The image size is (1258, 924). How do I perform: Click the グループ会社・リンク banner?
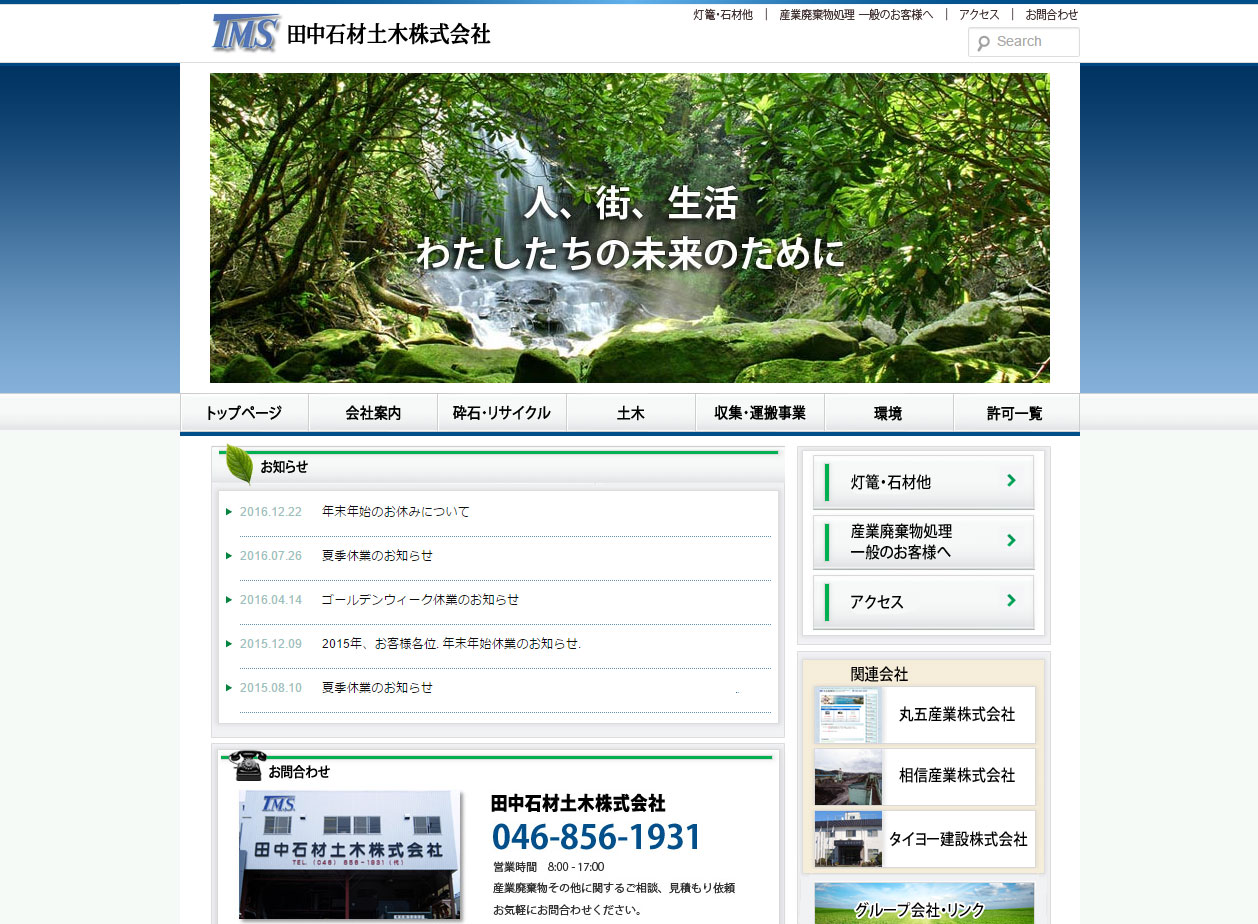coord(924,903)
